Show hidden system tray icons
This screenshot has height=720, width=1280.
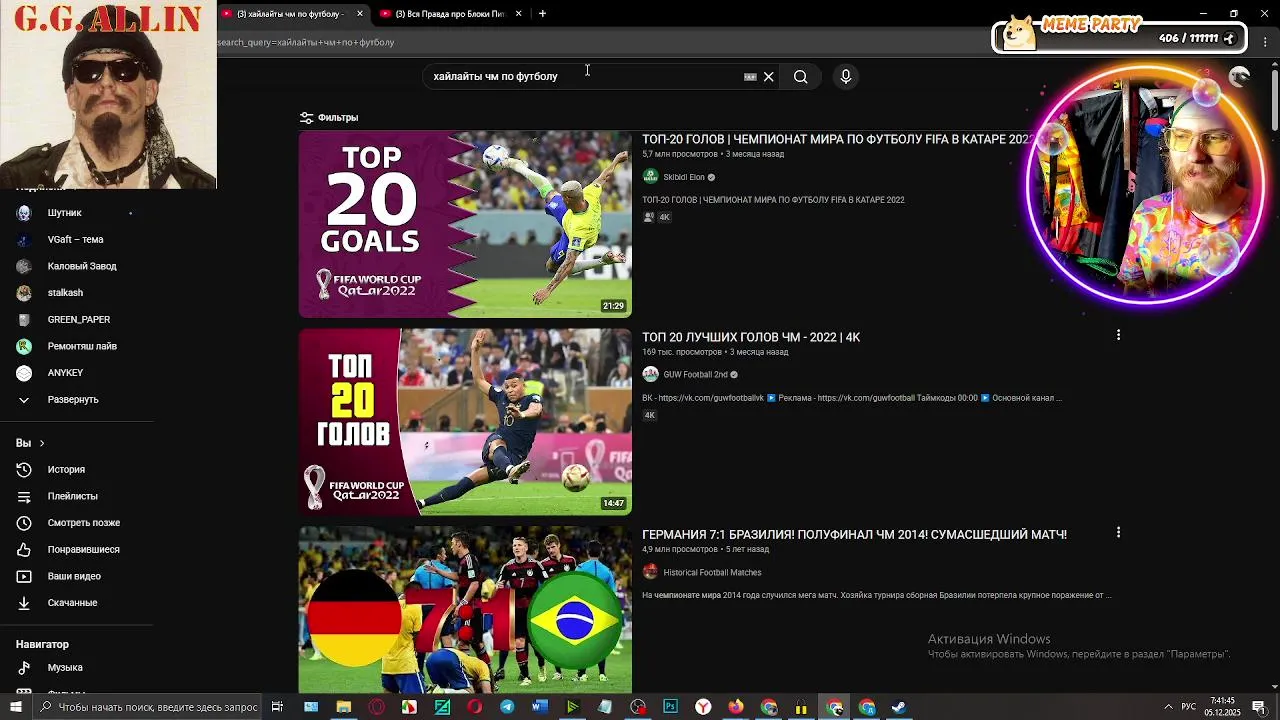[x=1167, y=707]
